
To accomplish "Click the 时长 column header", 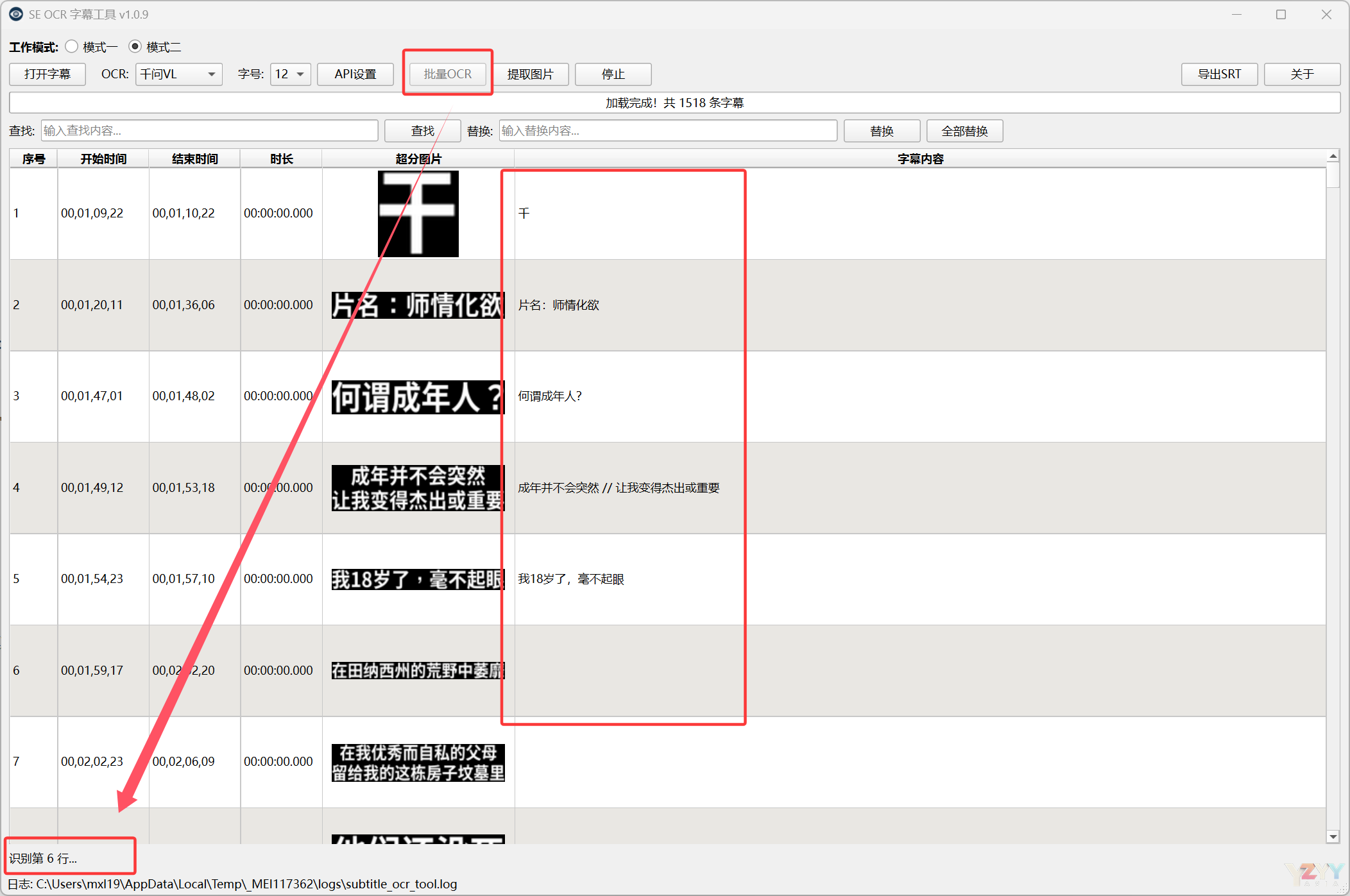I will tap(282, 159).
